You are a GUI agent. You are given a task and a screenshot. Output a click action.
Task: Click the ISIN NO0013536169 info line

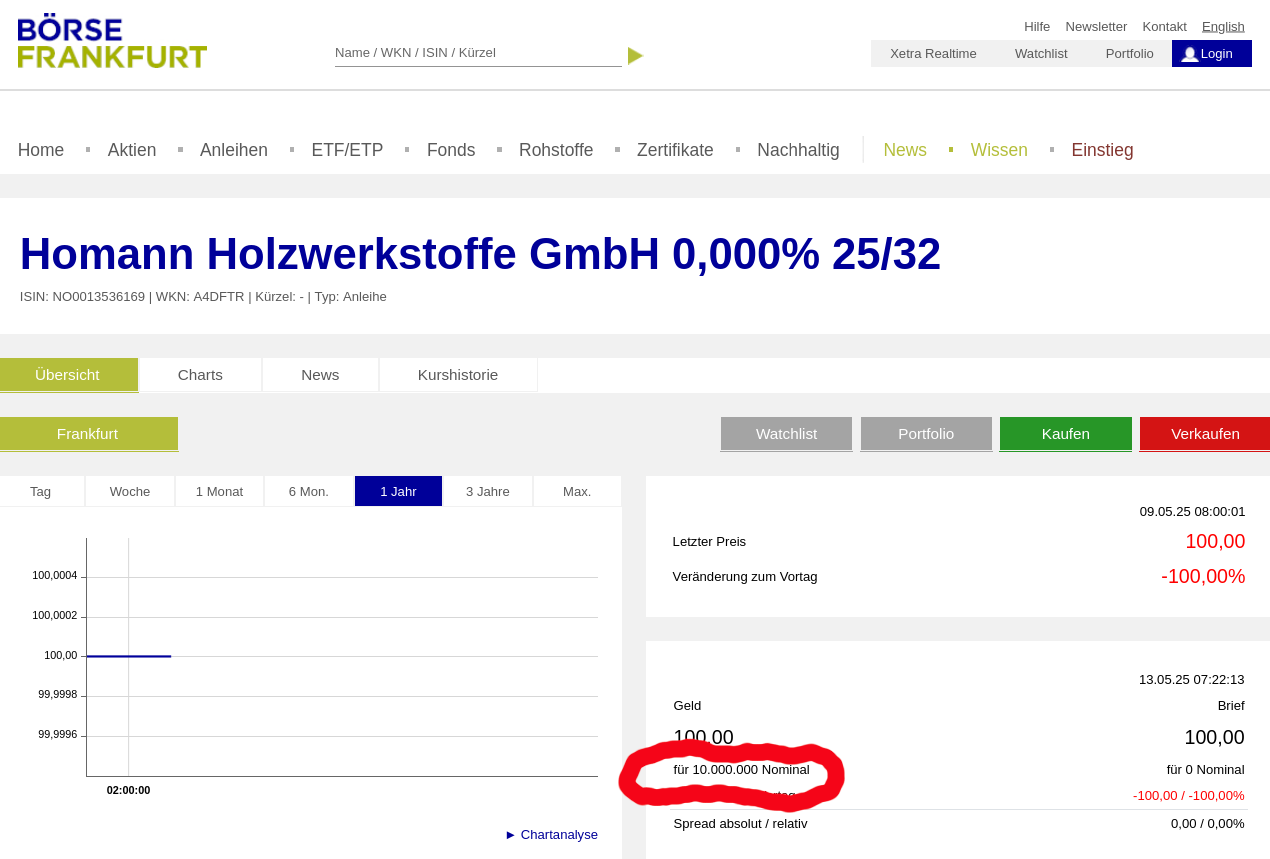pyautogui.click(x=203, y=297)
